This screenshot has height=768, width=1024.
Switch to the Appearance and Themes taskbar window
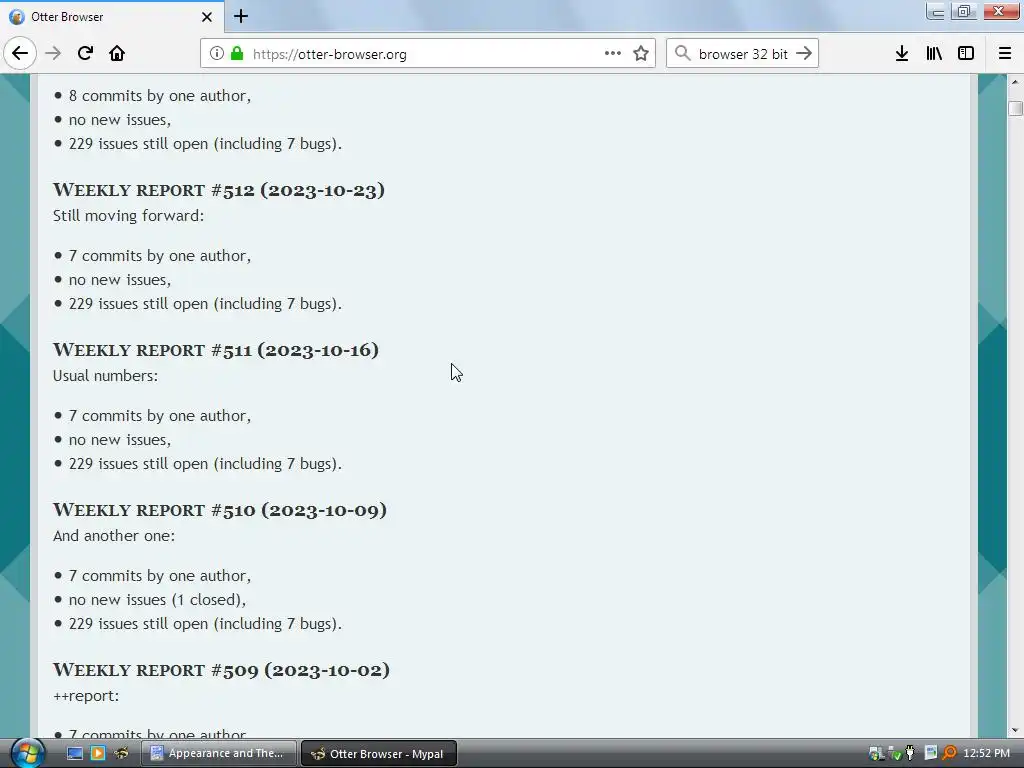(219, 754)
